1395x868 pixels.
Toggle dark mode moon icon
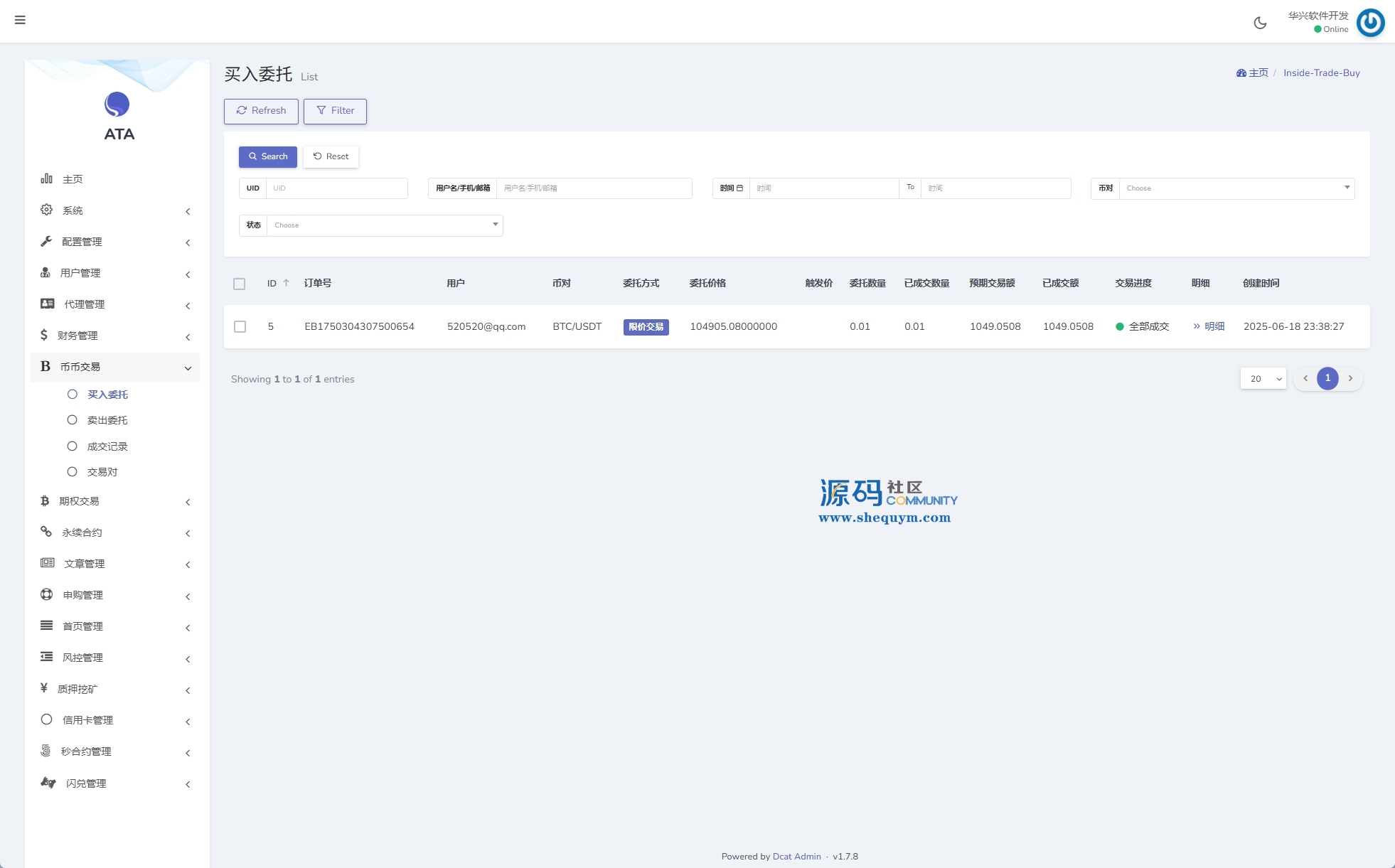(1260, 23)
